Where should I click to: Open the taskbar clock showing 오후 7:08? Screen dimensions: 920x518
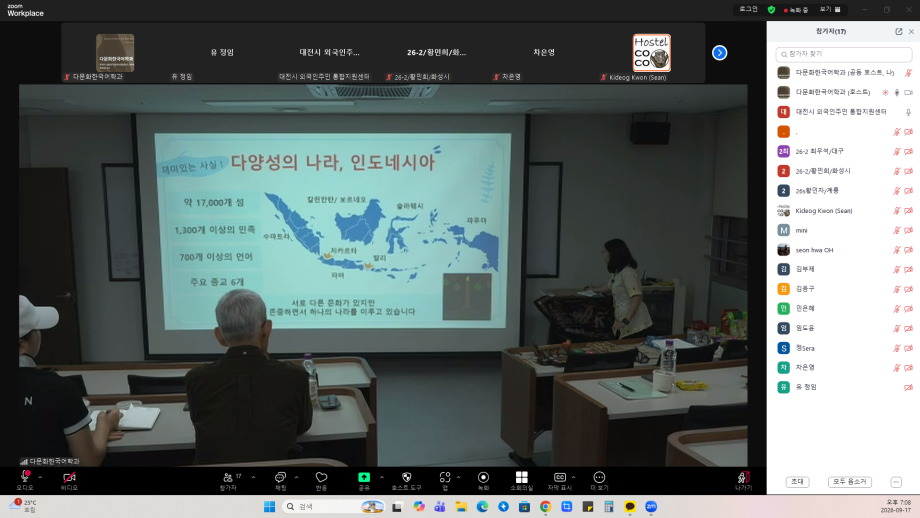895,506
